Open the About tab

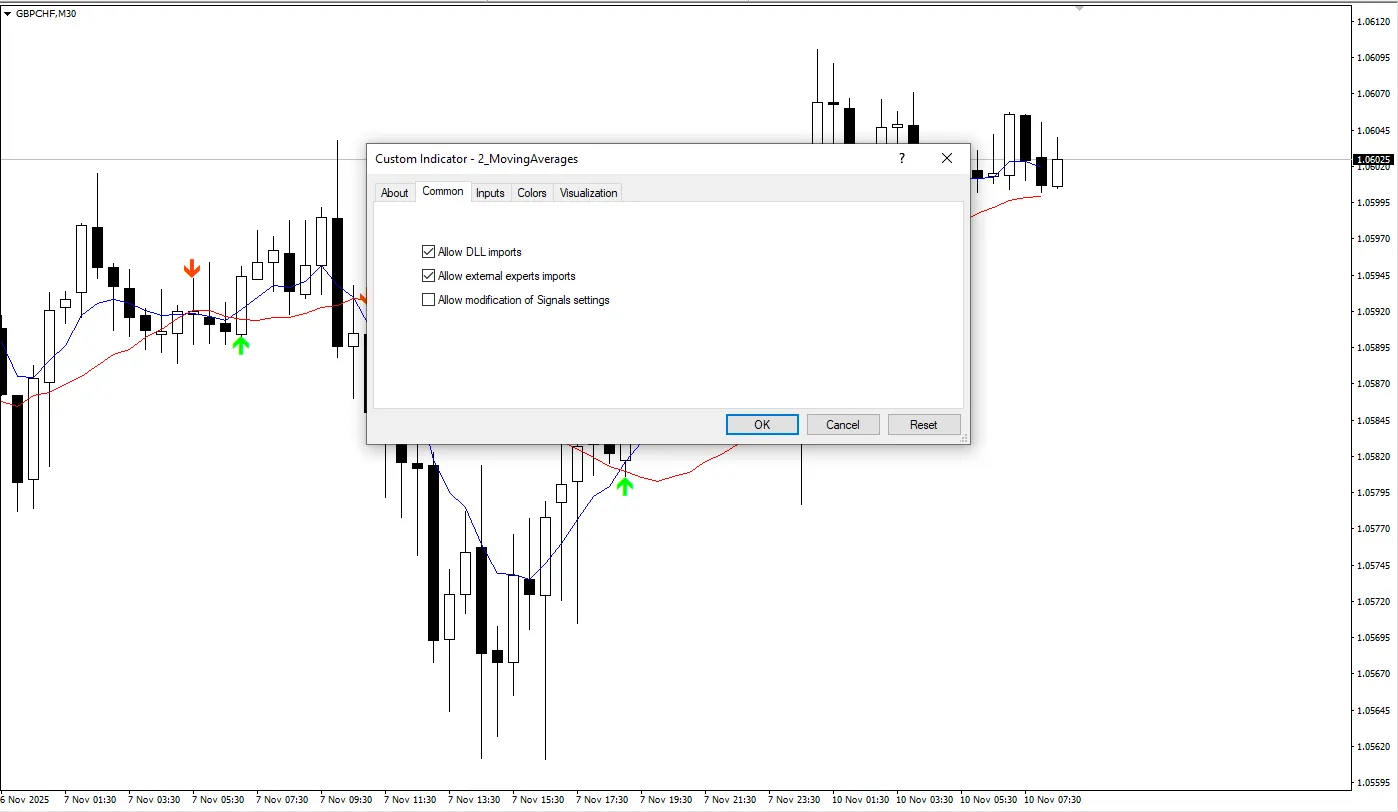coord(394,193)
